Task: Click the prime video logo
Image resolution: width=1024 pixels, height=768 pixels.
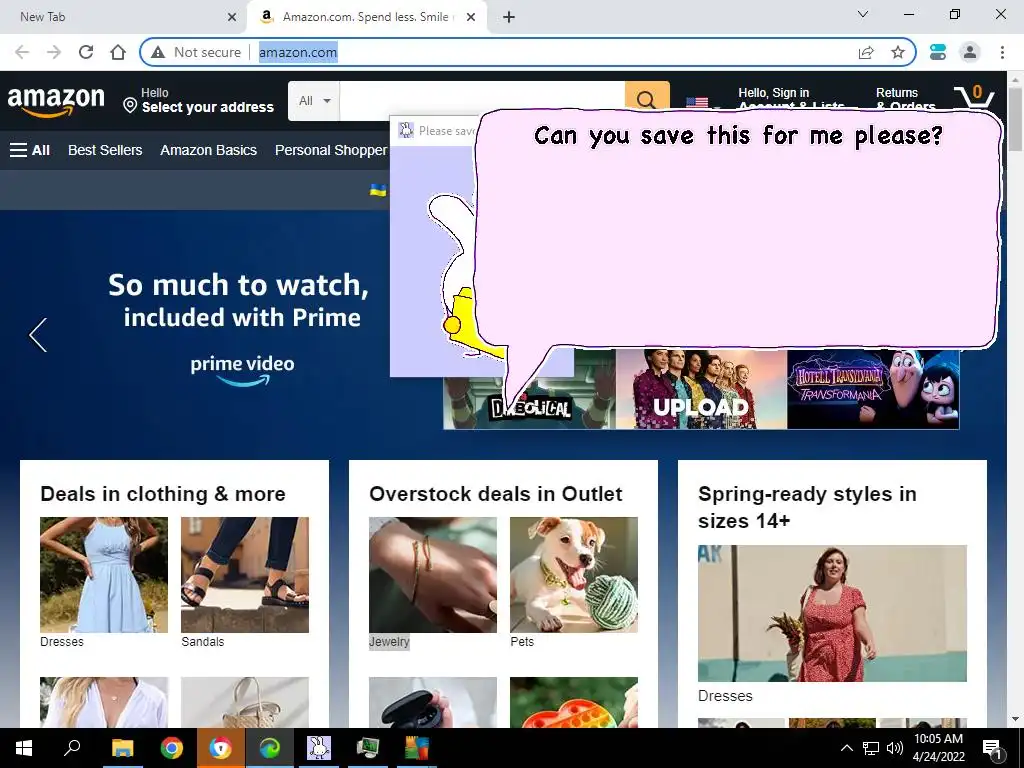Action: [x=242, y=371]
